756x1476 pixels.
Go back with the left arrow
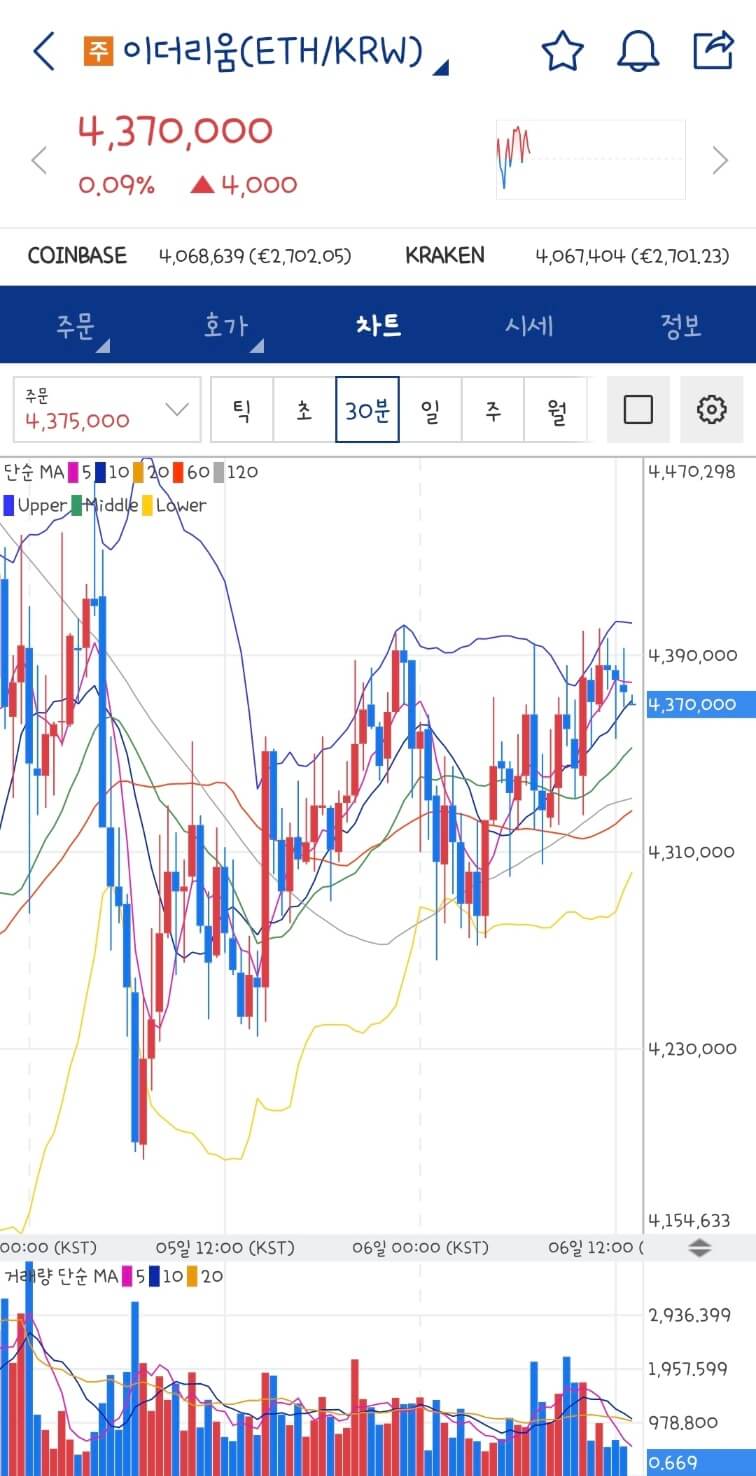point(44,51)
